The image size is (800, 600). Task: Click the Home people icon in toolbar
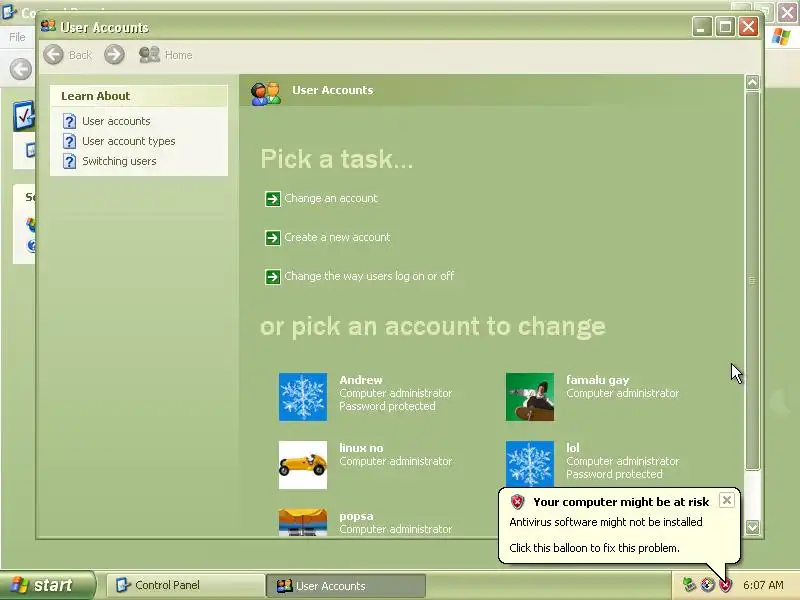(149, 55)
